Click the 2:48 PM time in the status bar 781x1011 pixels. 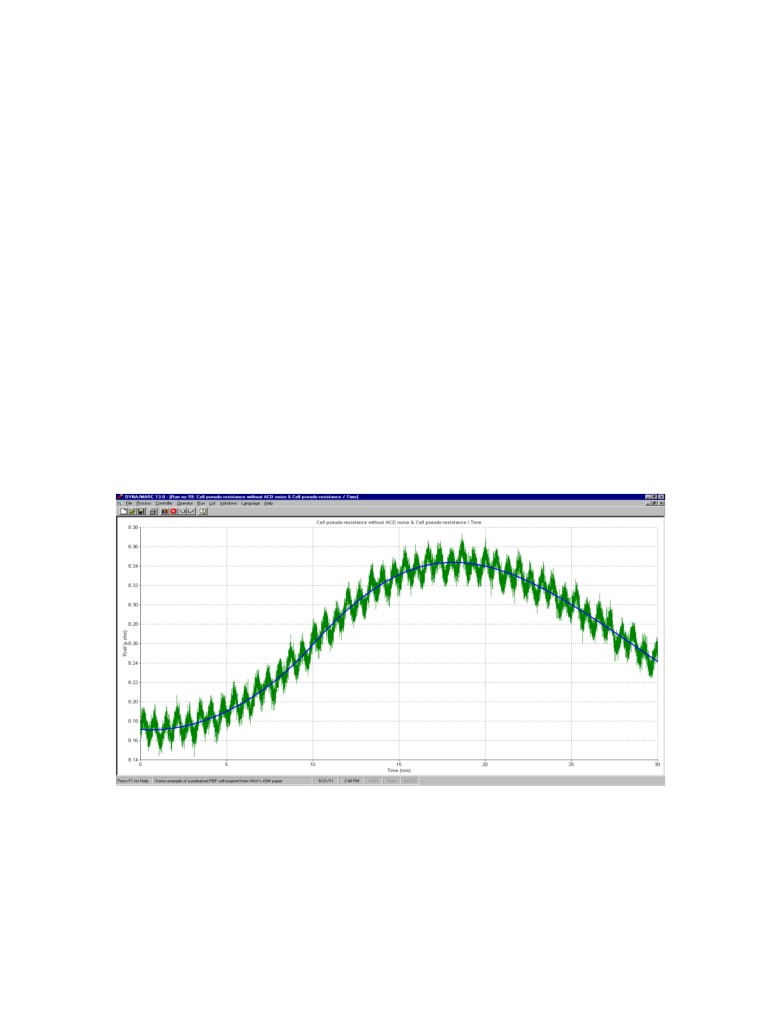[351, 781]
